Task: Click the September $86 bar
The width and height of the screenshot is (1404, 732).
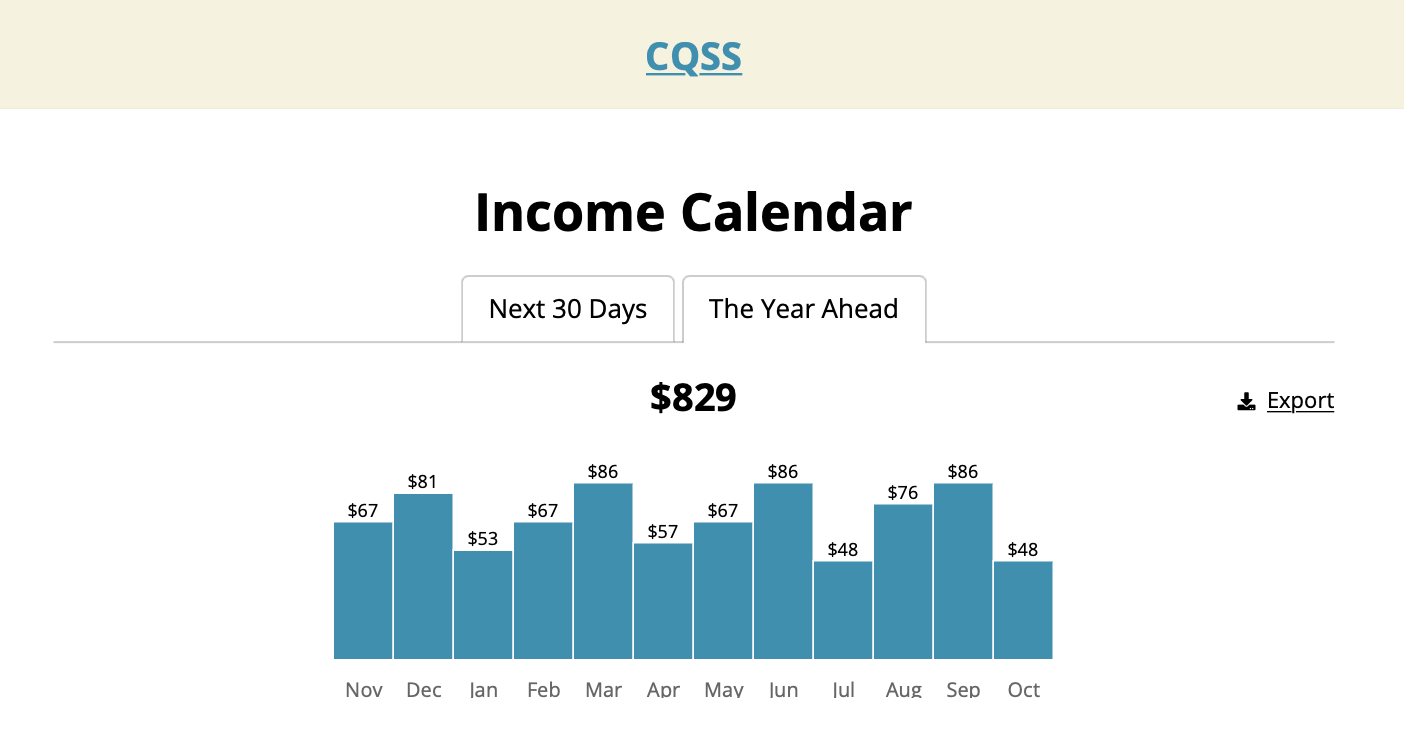Action: 963,571
